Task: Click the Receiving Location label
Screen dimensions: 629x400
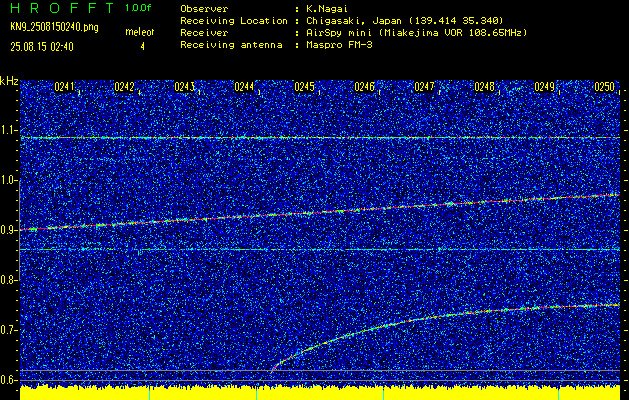Action: click(x=234, y=20)
